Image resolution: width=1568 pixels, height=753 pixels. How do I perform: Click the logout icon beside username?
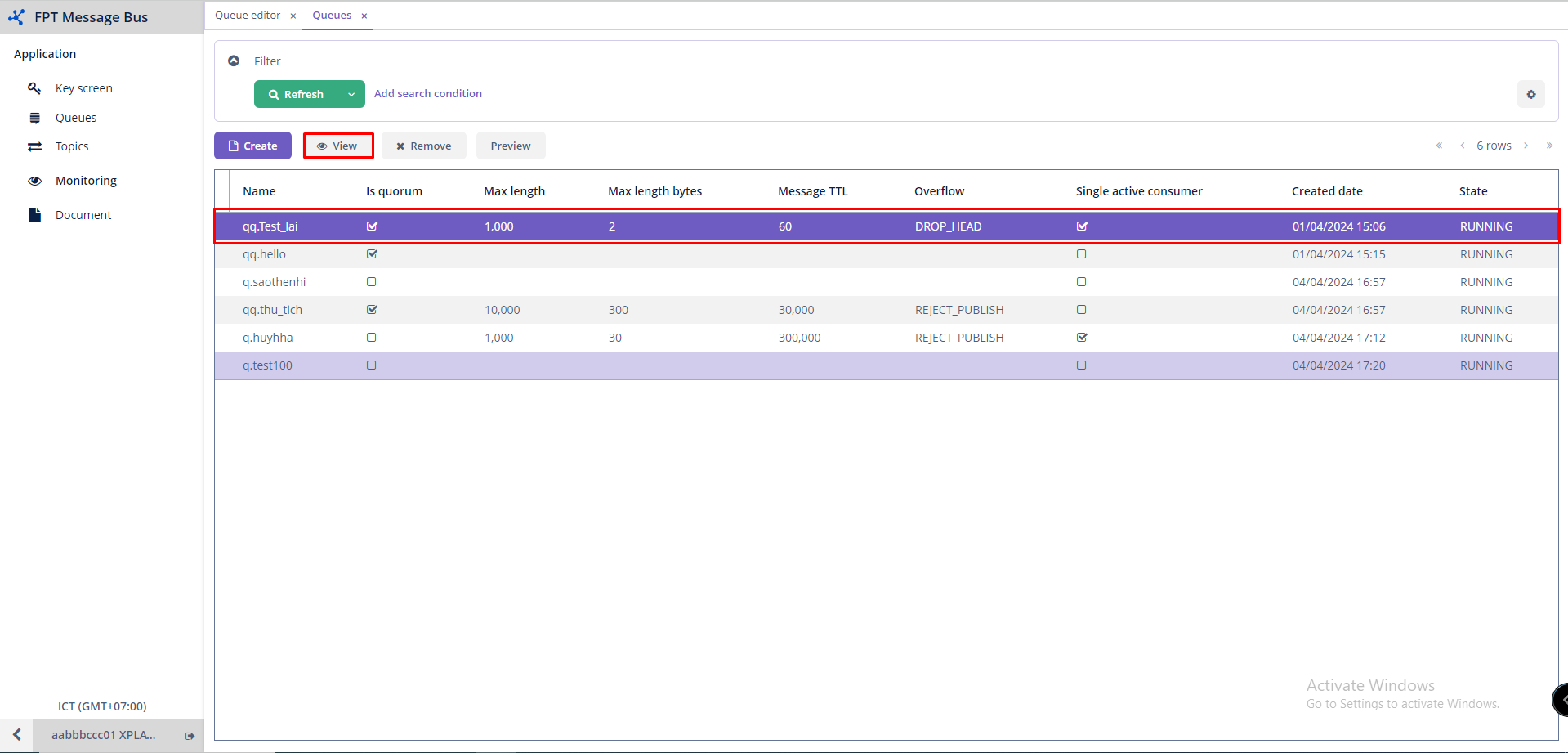click(x=190, y=736)
